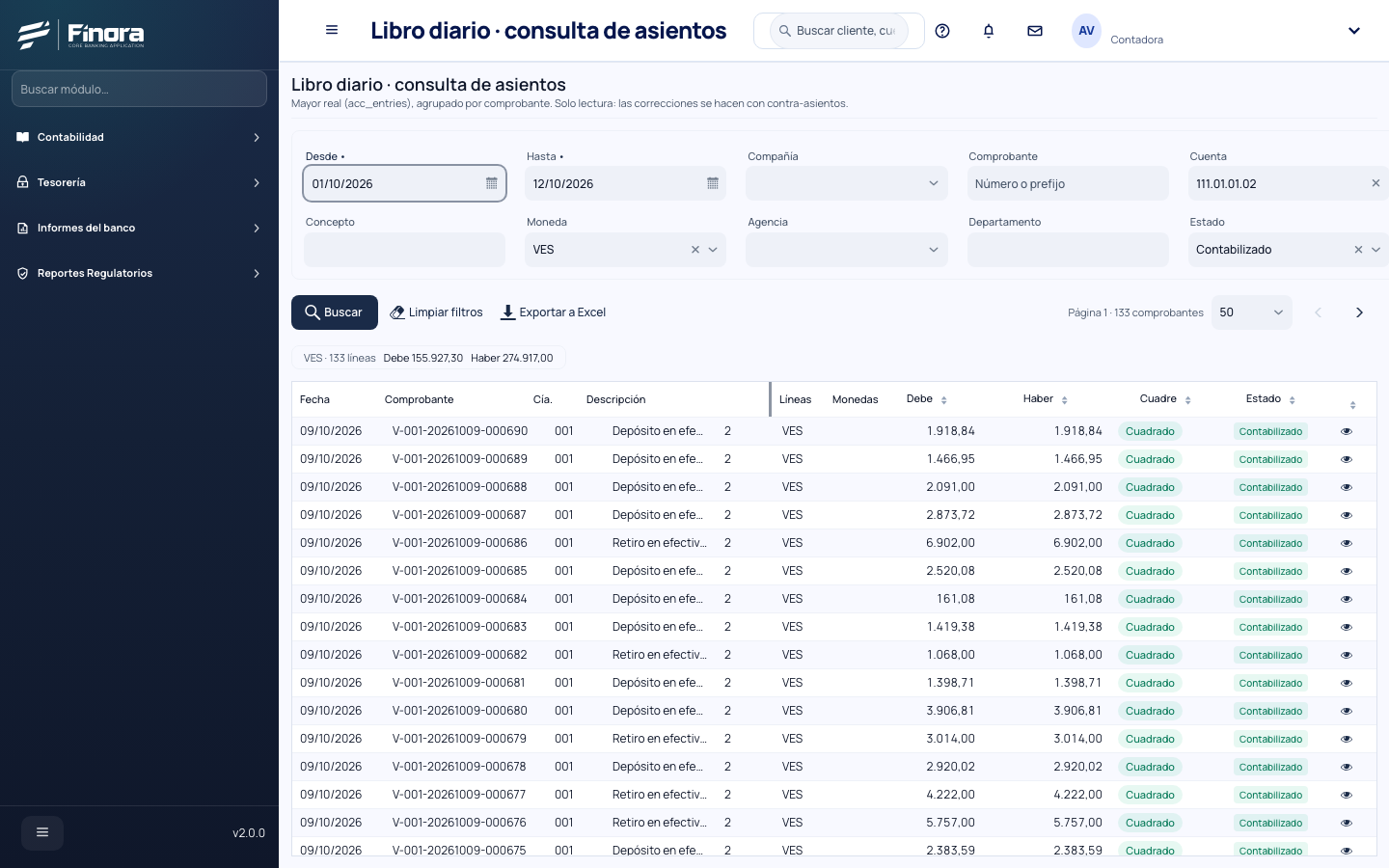Change page size dropdown showing 50

point(1252,312)
